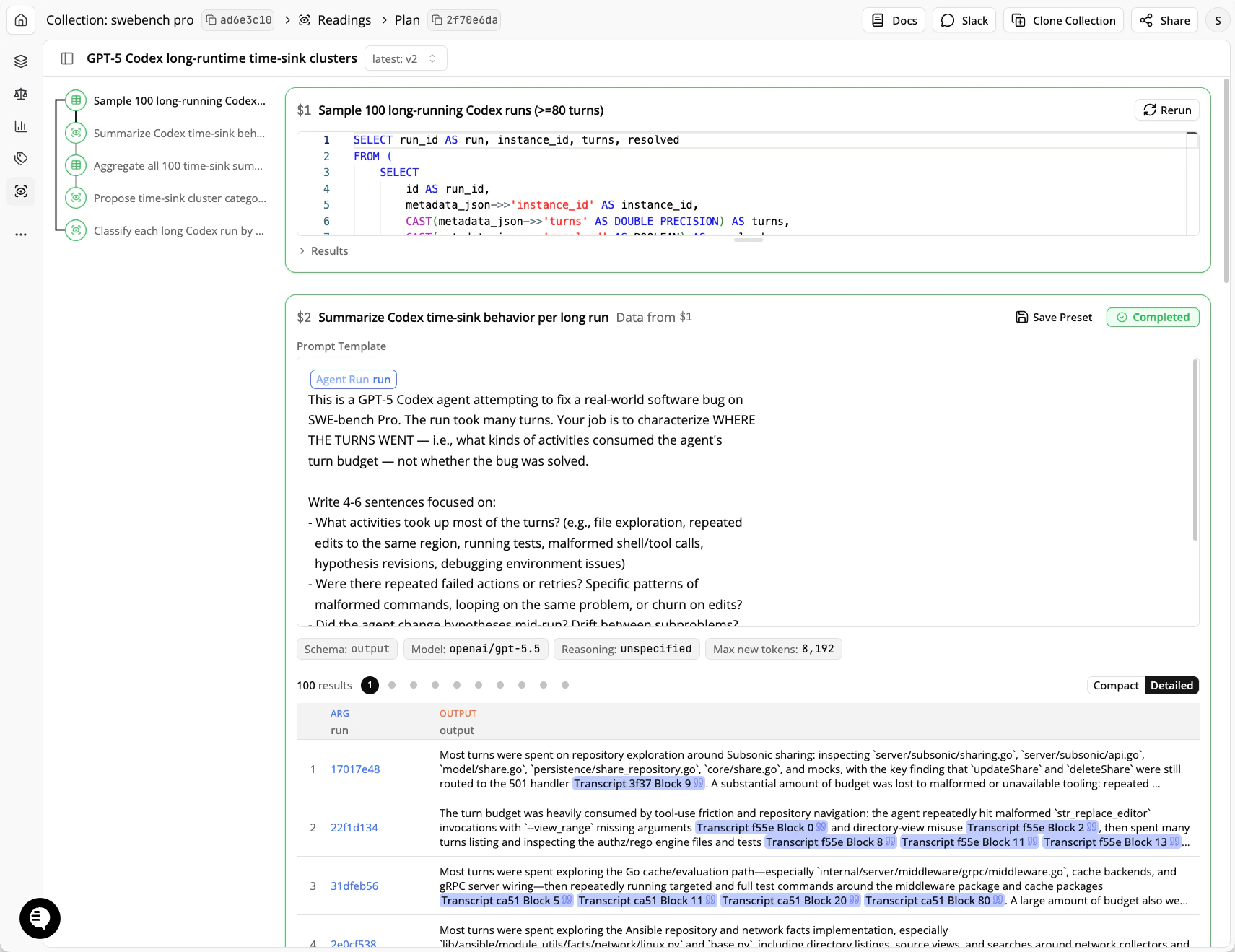Select 'Propose time-sink cluster catego...' step label
Viewport: 1235px width, 952px height.
pyautogui.click(x=180, y=198)
